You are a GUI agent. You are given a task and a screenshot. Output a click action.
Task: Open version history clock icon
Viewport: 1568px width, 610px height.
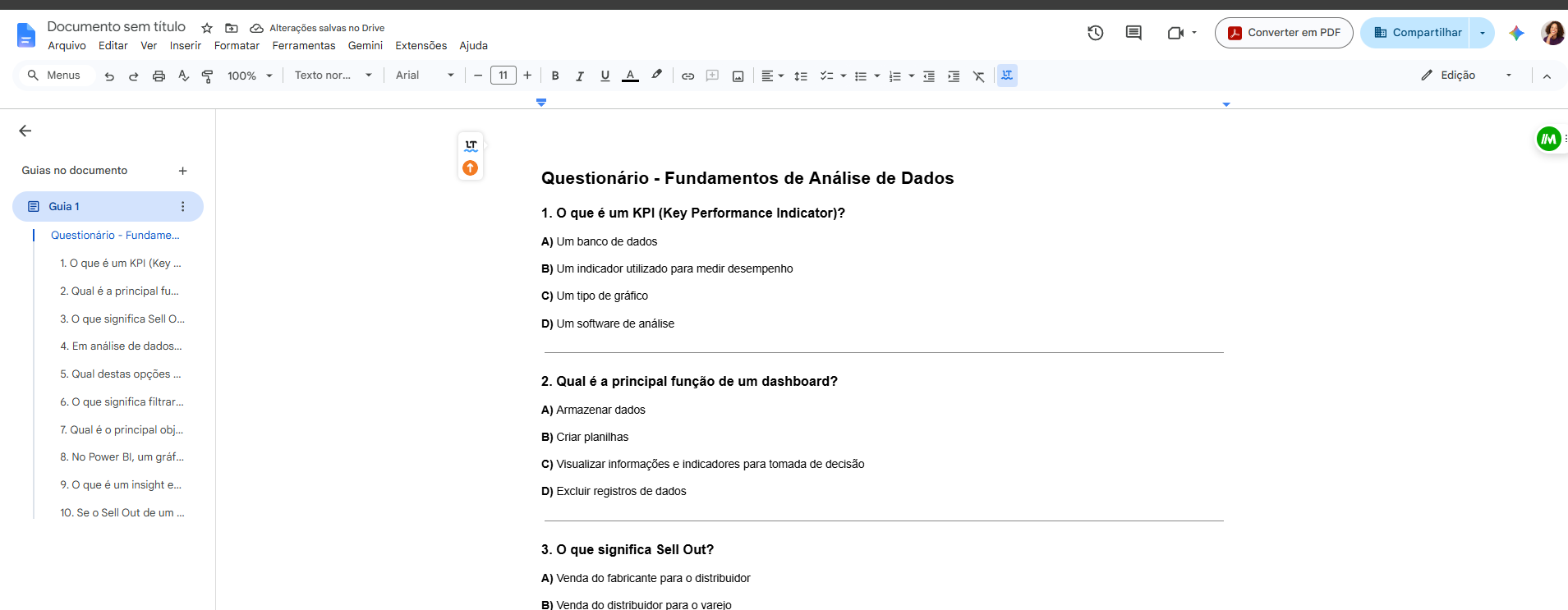[x=1095, y=33]
